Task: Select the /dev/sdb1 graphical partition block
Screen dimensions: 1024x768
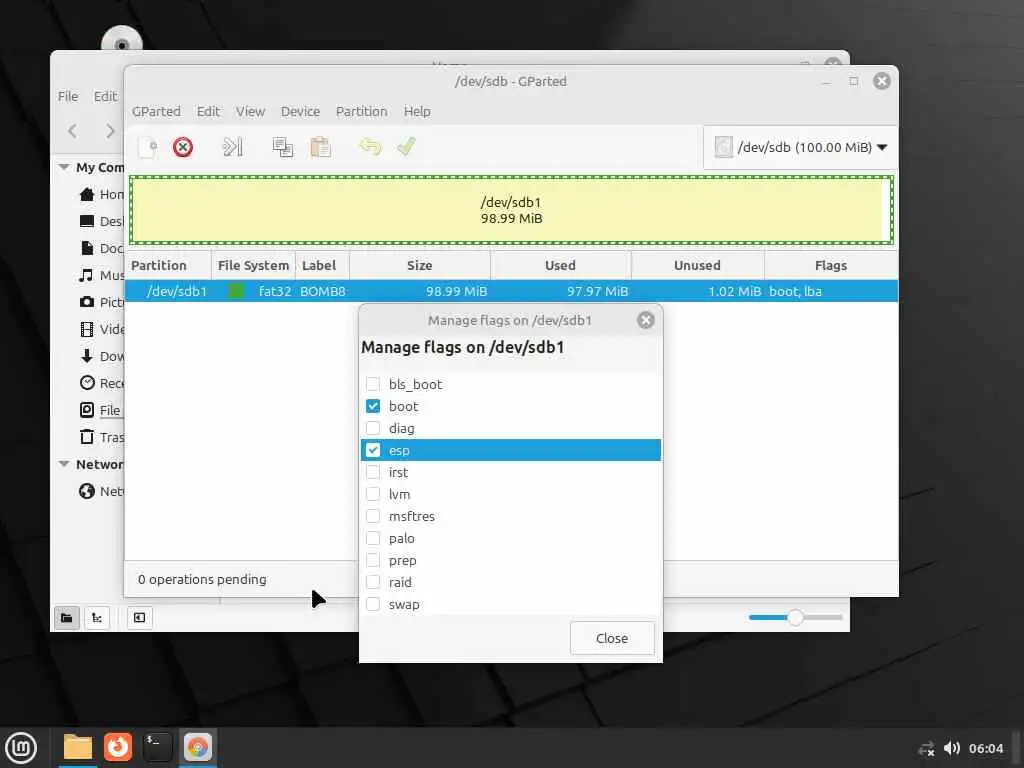Action: click(511, 210)
